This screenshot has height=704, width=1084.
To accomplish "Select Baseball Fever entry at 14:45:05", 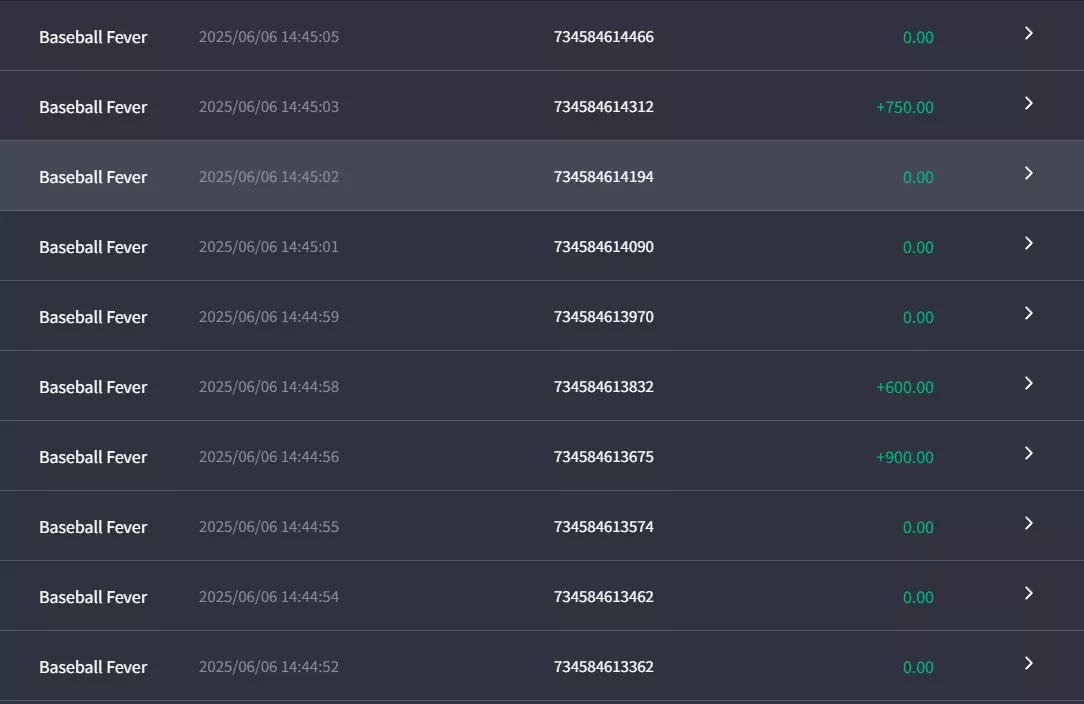I will [x=542, y=35].
